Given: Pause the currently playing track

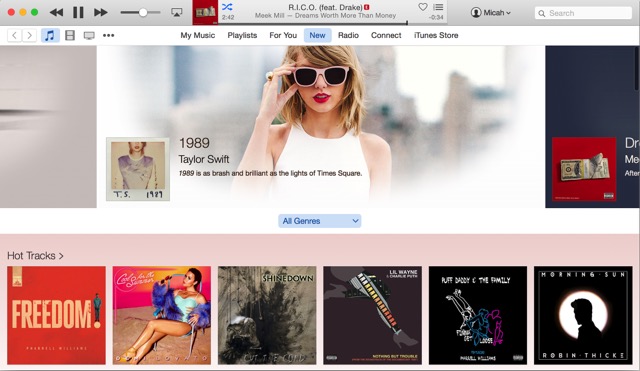Looking at the screenshot, I should (78, 12).
